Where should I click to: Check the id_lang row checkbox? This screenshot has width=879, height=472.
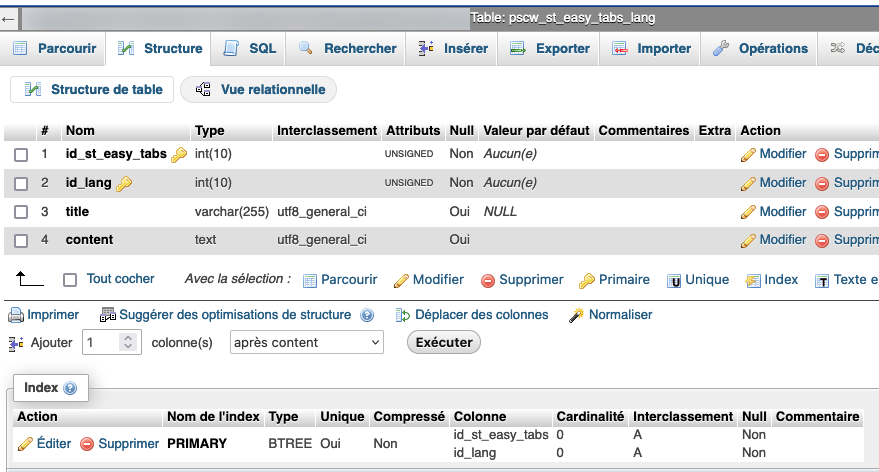pyautogui.click(x=21, y=183)
